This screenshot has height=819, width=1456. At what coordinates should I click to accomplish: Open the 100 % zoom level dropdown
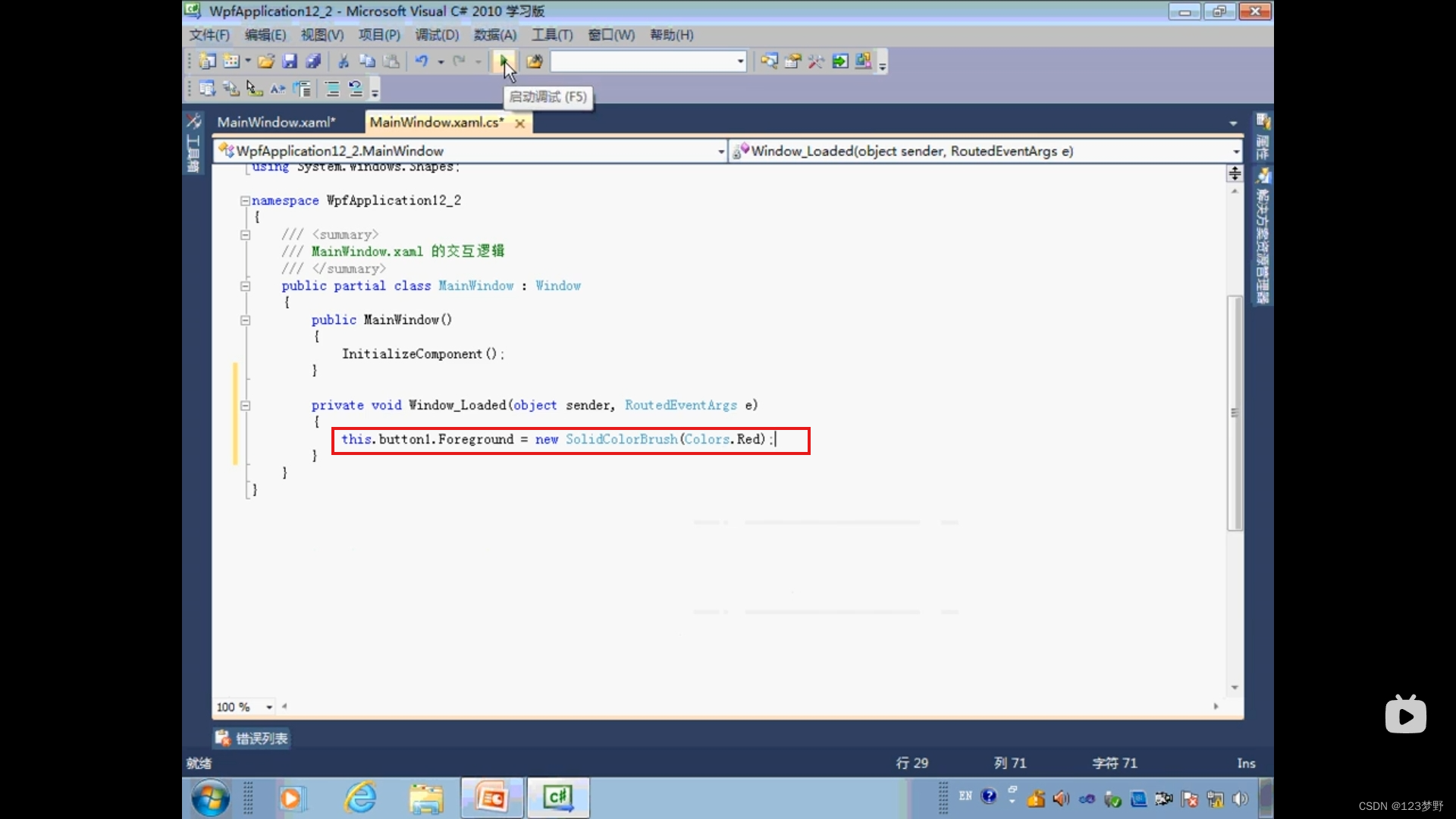(x=268, y=707)
